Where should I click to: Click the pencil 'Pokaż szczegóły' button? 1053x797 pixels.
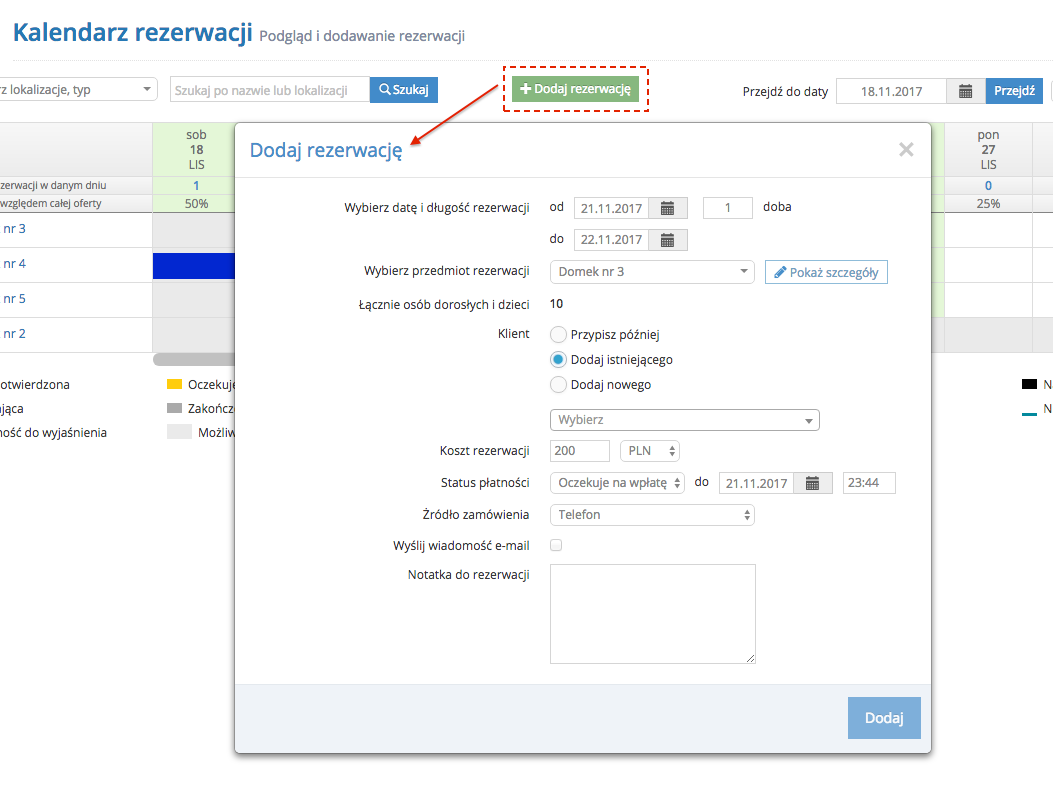pyautogui.click(x=826, y=272)
